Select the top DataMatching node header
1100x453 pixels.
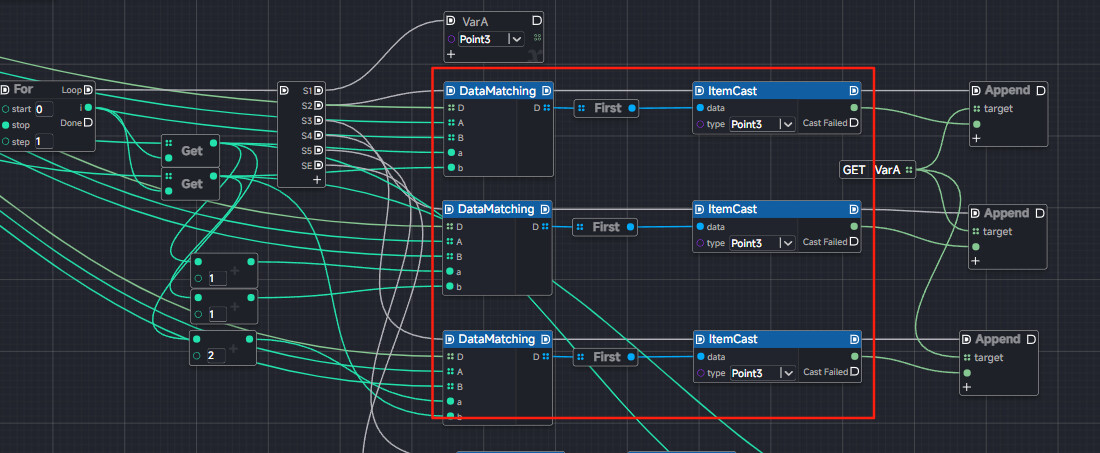[496, 91]
